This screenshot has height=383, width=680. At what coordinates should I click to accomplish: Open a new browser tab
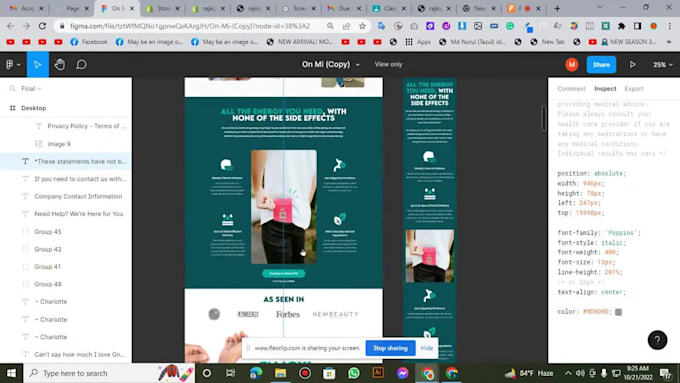coord(557,8)
